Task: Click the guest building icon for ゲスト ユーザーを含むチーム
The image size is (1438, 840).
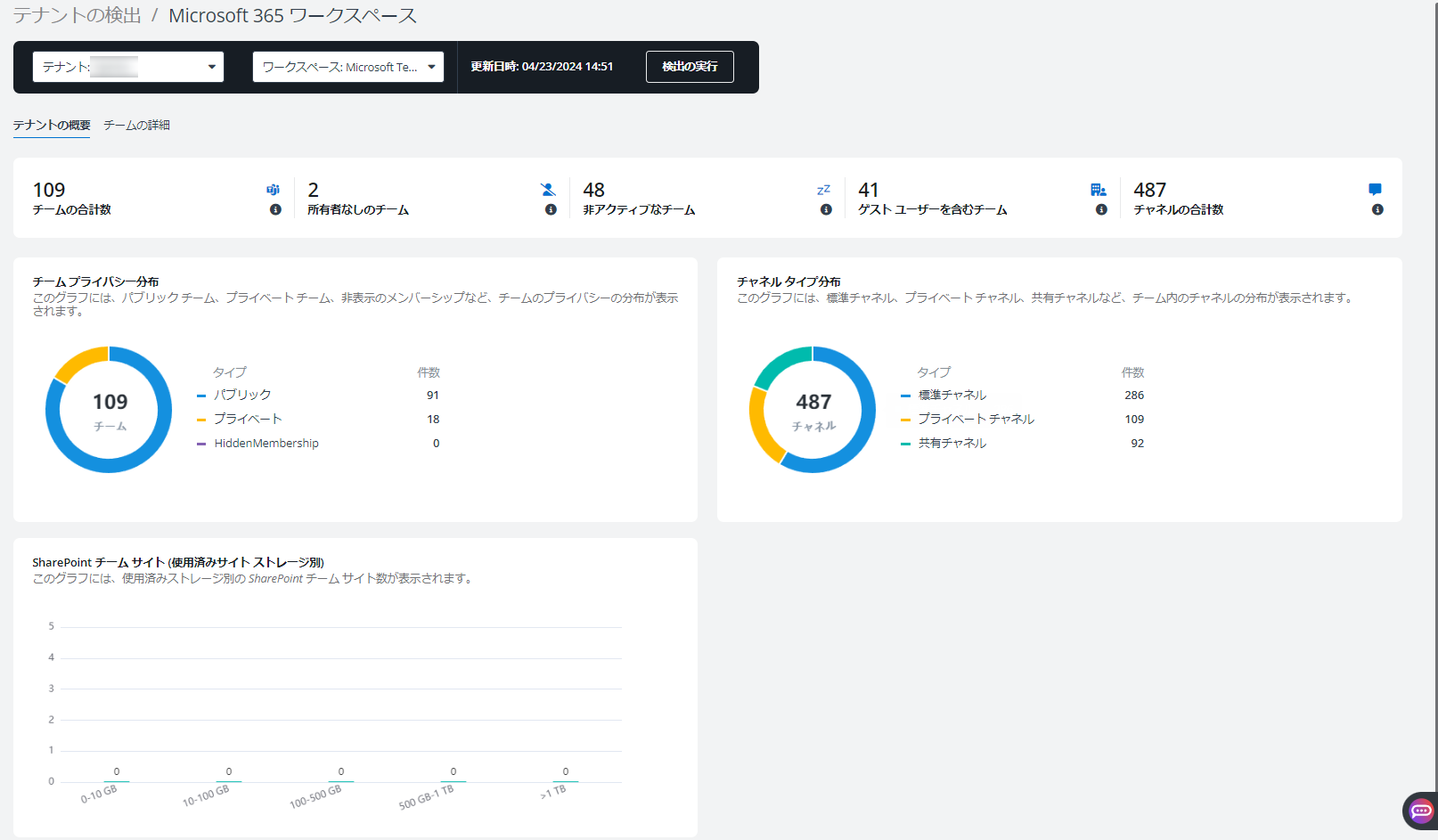Action: coord(1099,190)
